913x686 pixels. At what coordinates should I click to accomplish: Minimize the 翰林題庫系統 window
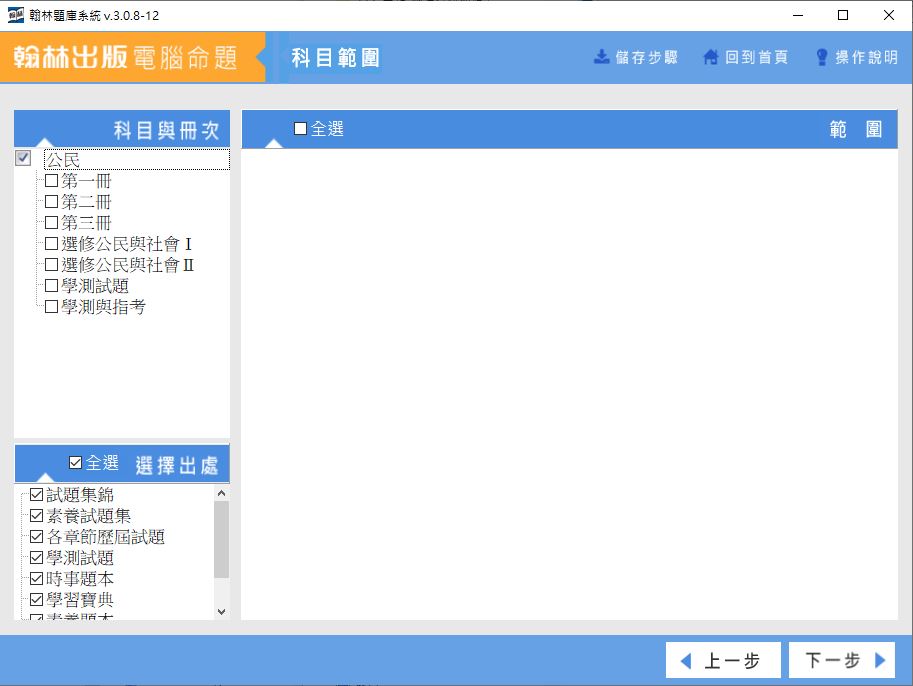(x=798, y=15)
